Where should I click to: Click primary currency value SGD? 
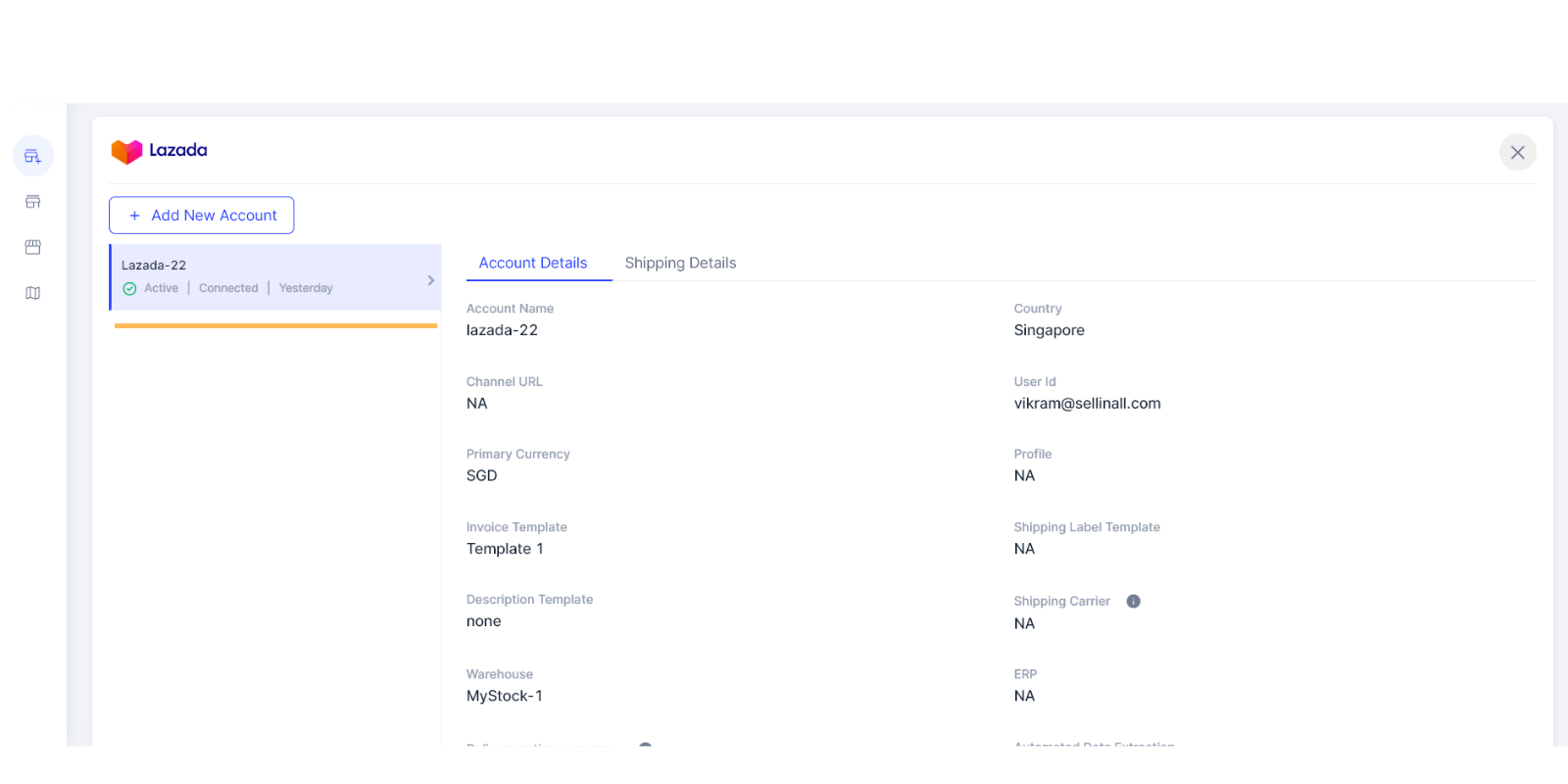[481, 475]
